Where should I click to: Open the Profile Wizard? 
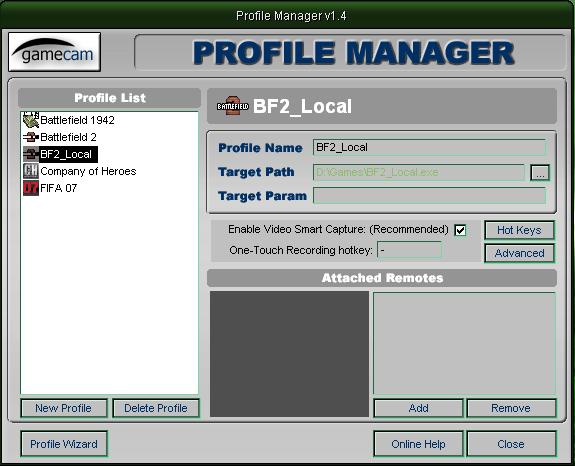(x=63, y=444)
